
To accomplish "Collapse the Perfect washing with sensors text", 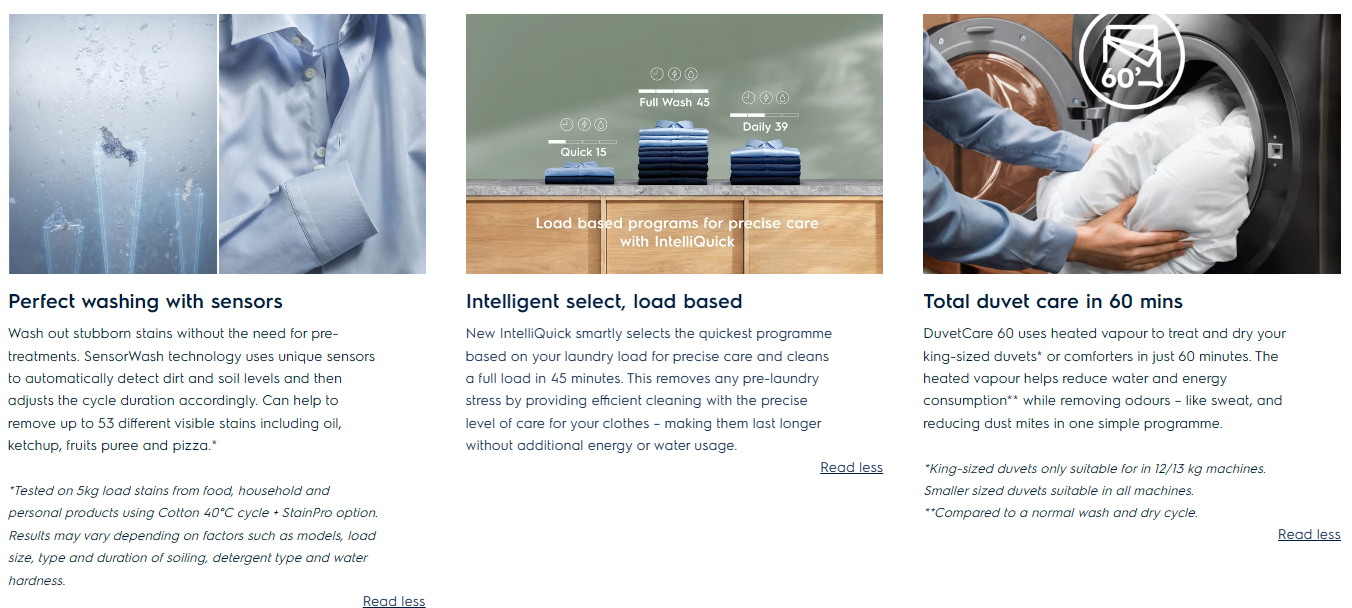I will [393, 601].
